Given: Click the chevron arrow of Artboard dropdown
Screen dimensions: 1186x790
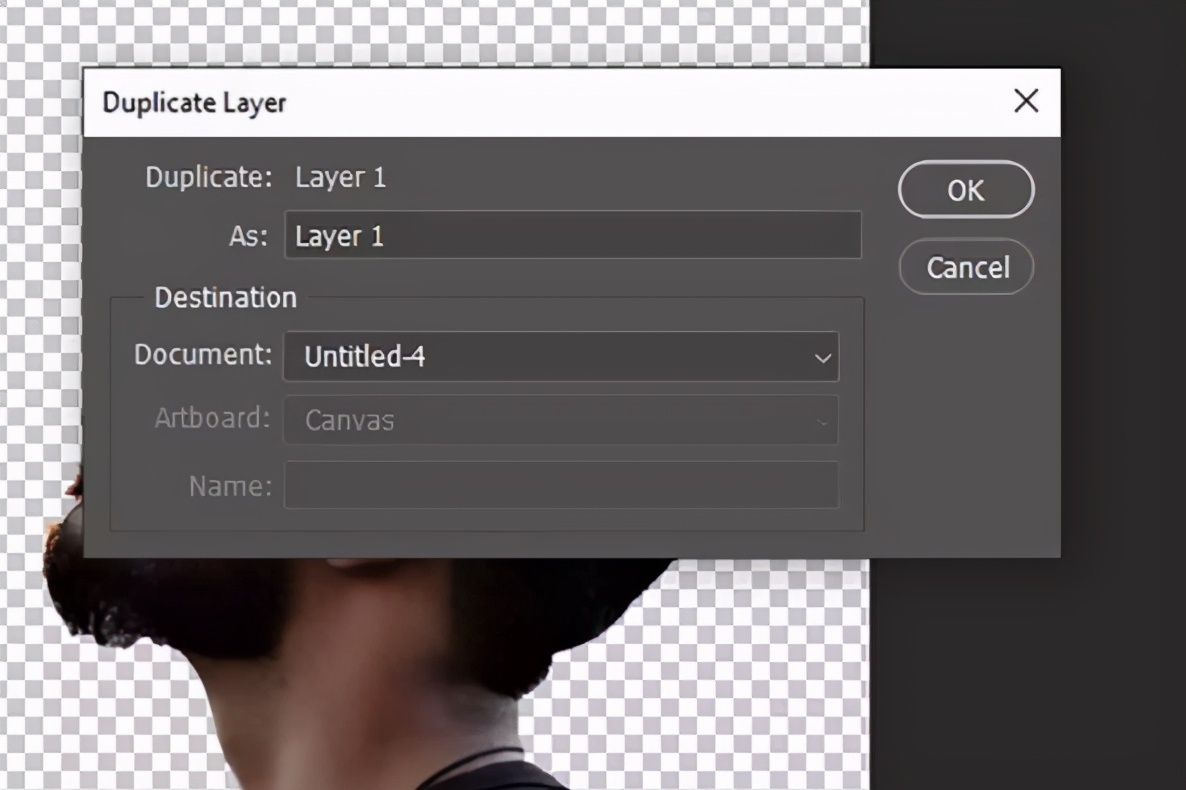Looking at the screenshot, I should pos(822,421).
